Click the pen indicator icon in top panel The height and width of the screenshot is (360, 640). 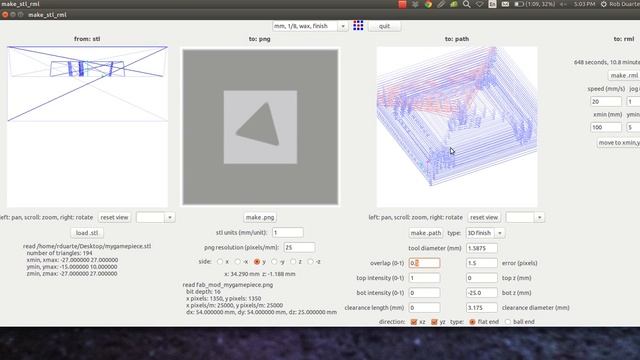(x=441, y=4)
